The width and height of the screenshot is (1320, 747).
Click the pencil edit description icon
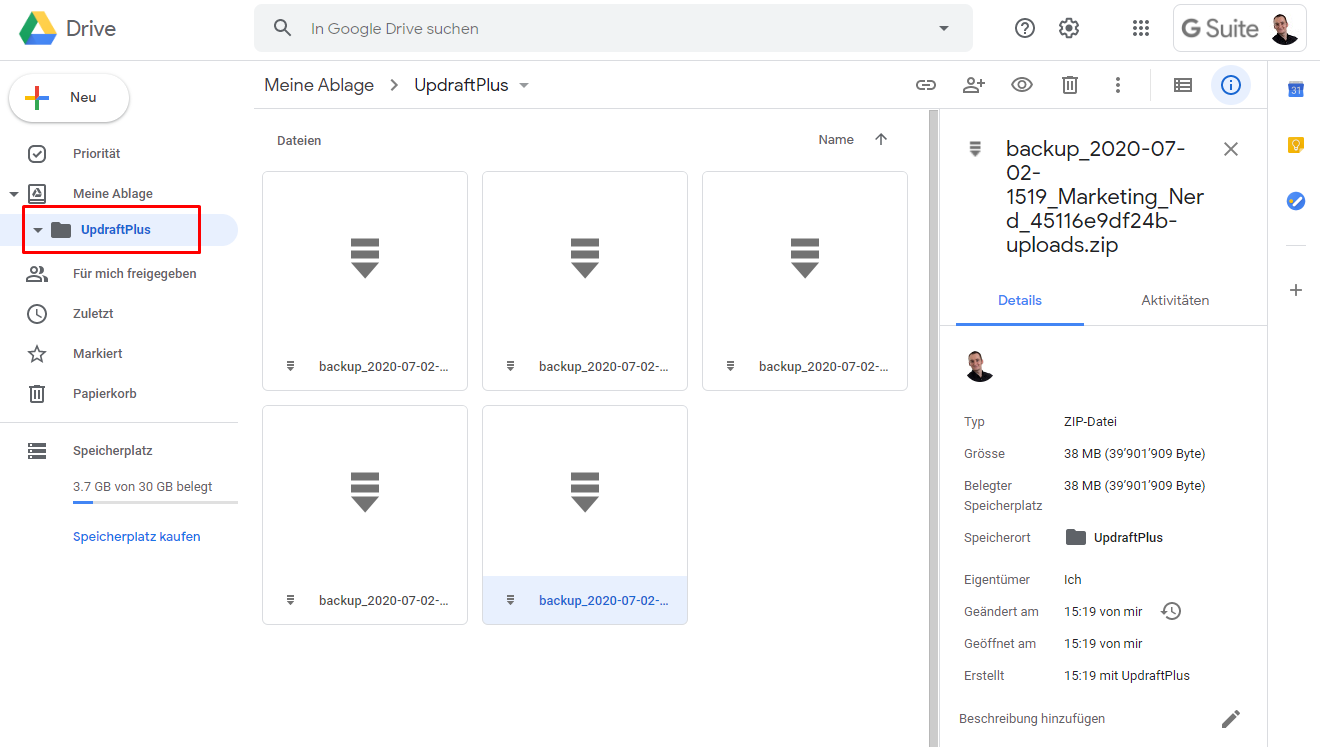pyautogui.click(x=1231, y=719)
